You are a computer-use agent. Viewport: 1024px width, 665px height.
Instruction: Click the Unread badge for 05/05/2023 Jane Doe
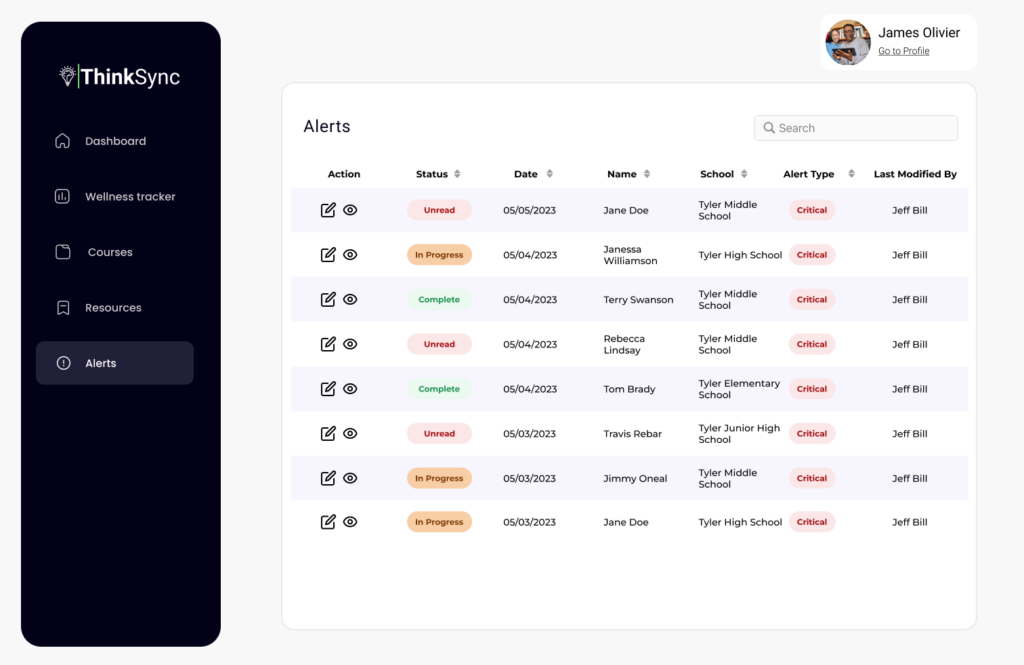coord(439,210)
